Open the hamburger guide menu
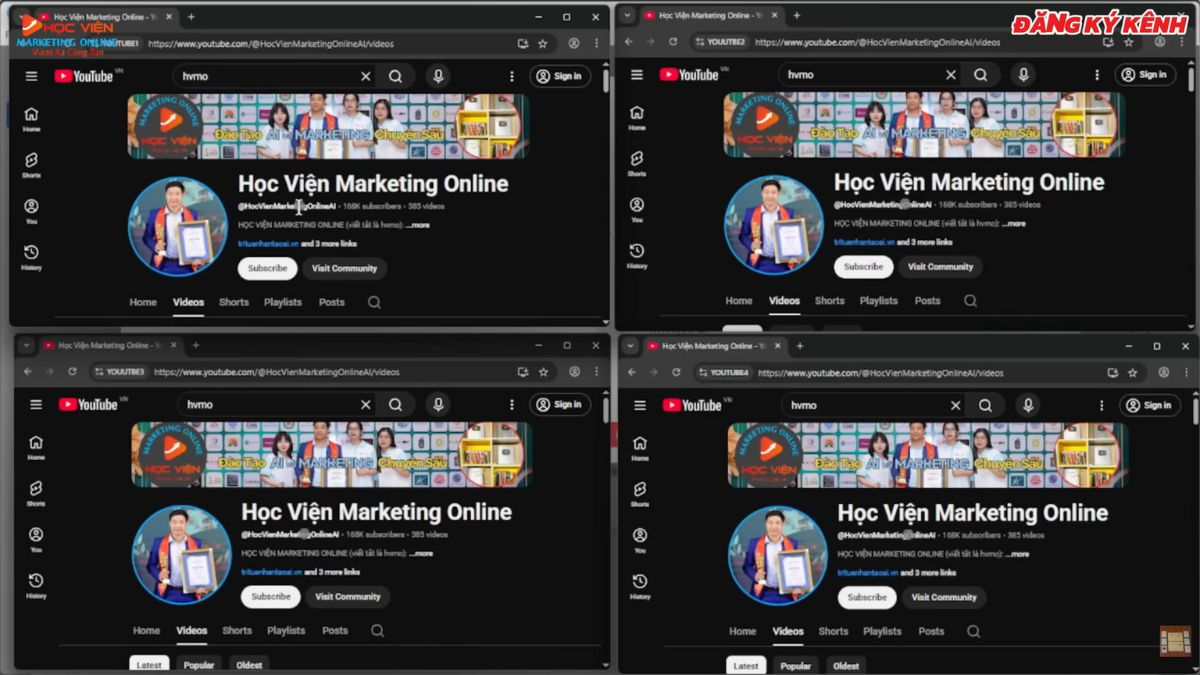Image resolution: width=1200 pixels, height=675 pixels. (x=30, y=75)
